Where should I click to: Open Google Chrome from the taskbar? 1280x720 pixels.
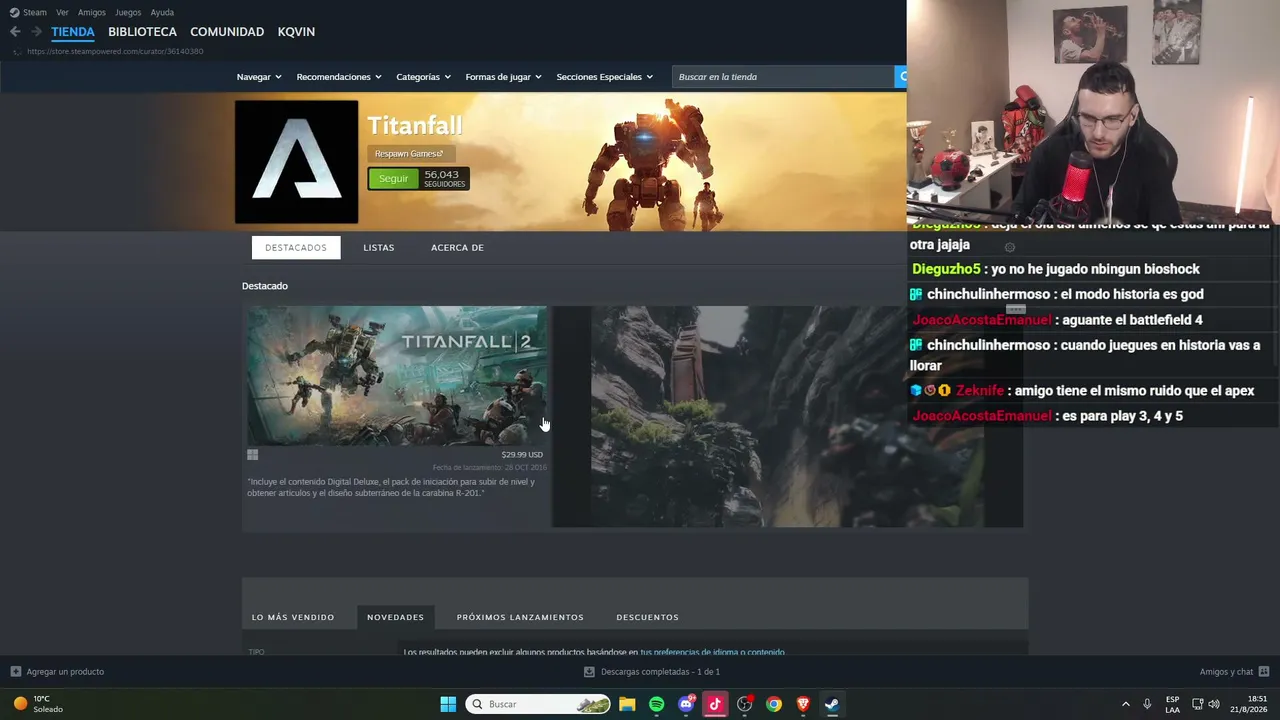click(774, 704)
